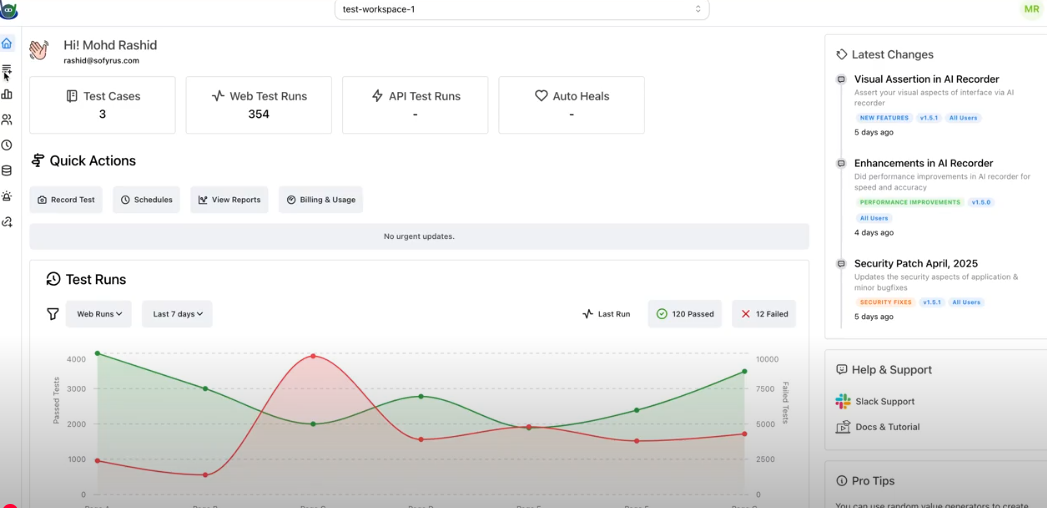Click the Home icon in sidebar
The height and width of the screenshot is (508, 1047).
7,44
